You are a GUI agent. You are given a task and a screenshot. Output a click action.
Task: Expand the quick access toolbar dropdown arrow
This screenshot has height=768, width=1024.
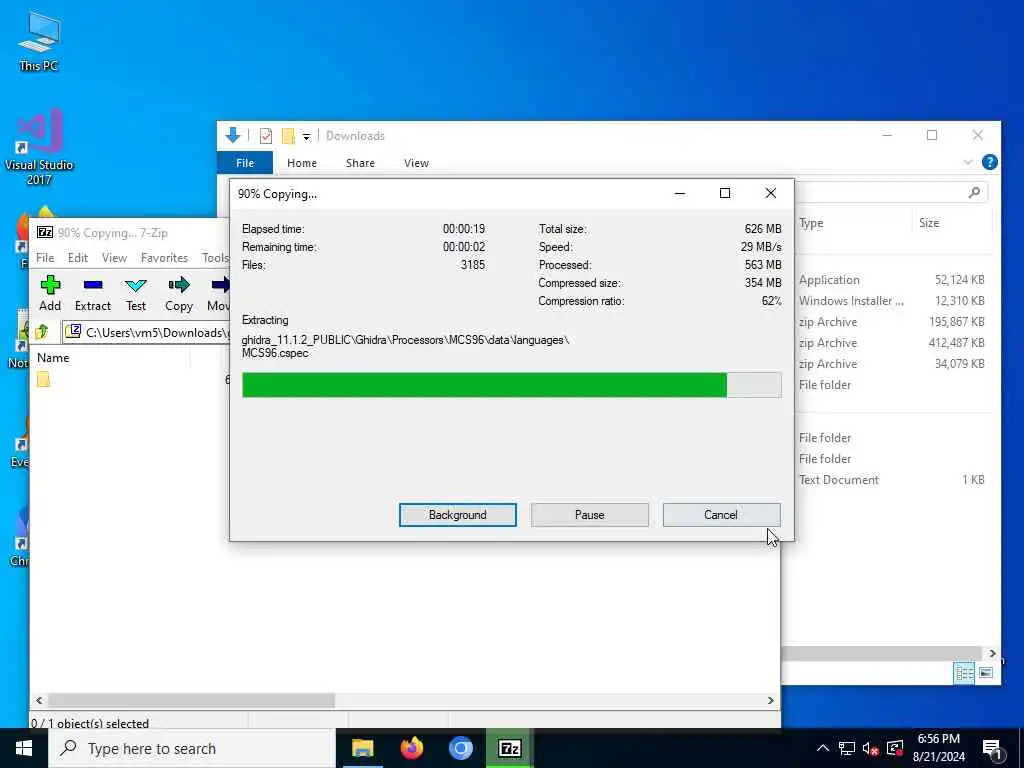coord(306,136)
